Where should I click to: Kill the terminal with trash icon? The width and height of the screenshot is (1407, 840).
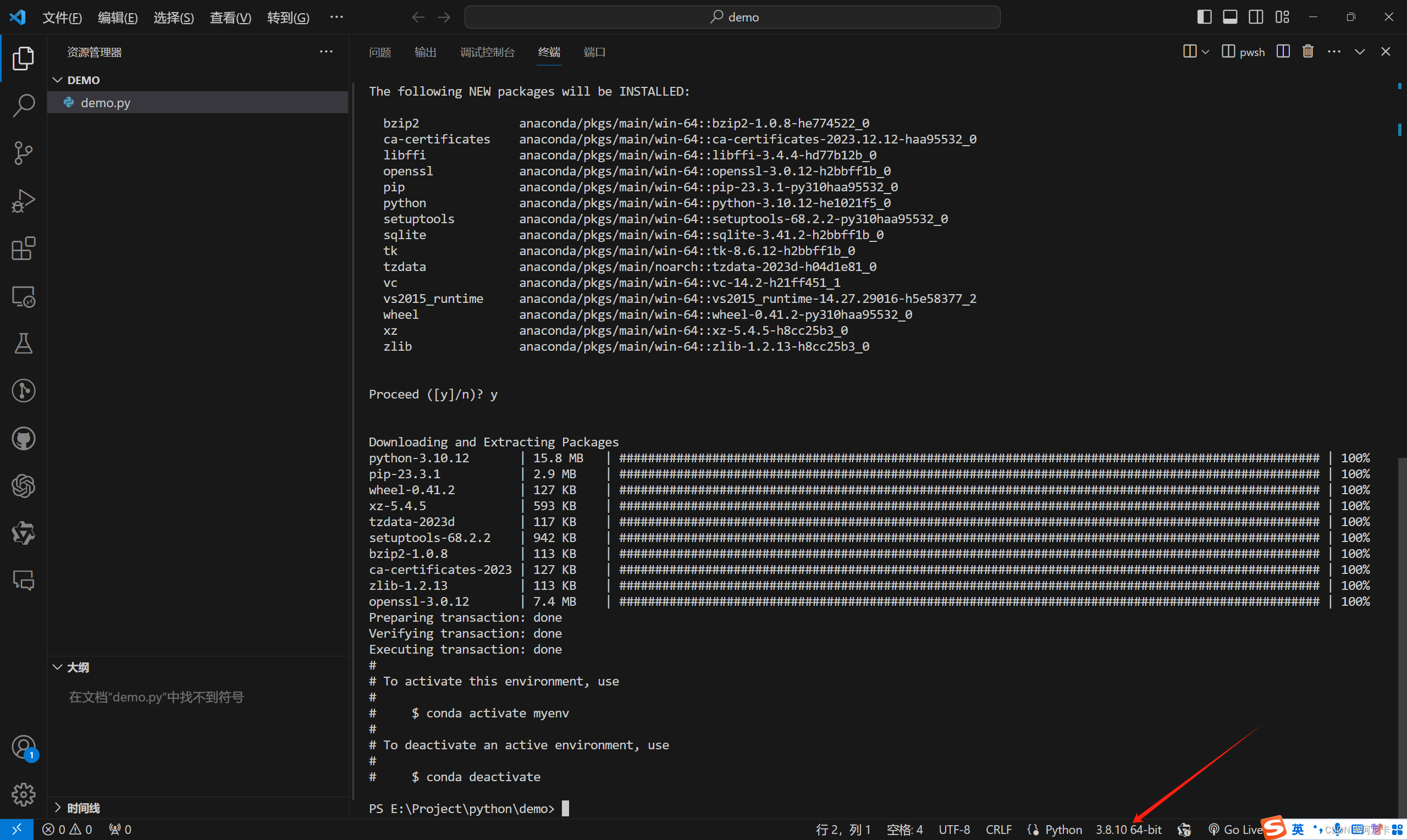pos(1308,52)
